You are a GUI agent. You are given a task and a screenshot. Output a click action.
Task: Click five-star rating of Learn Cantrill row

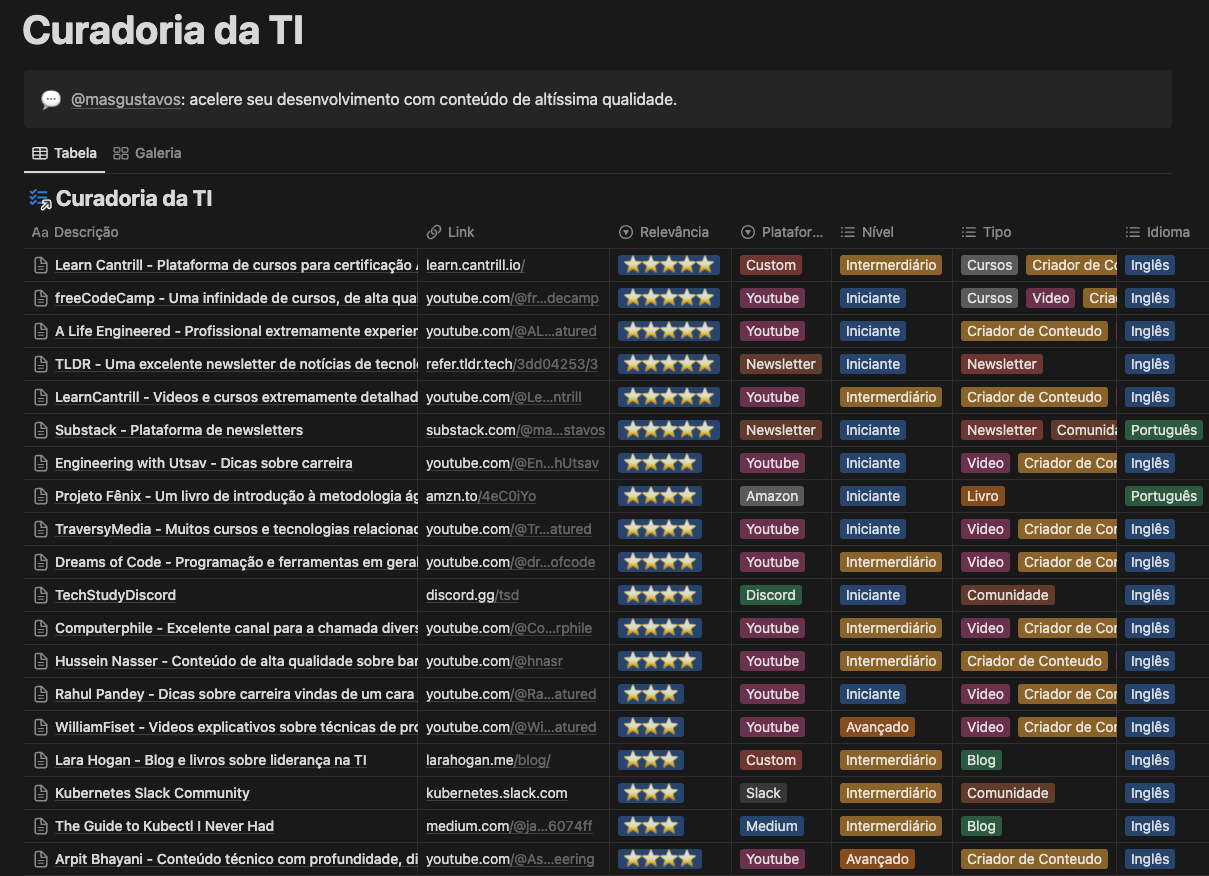pos(668,265)
